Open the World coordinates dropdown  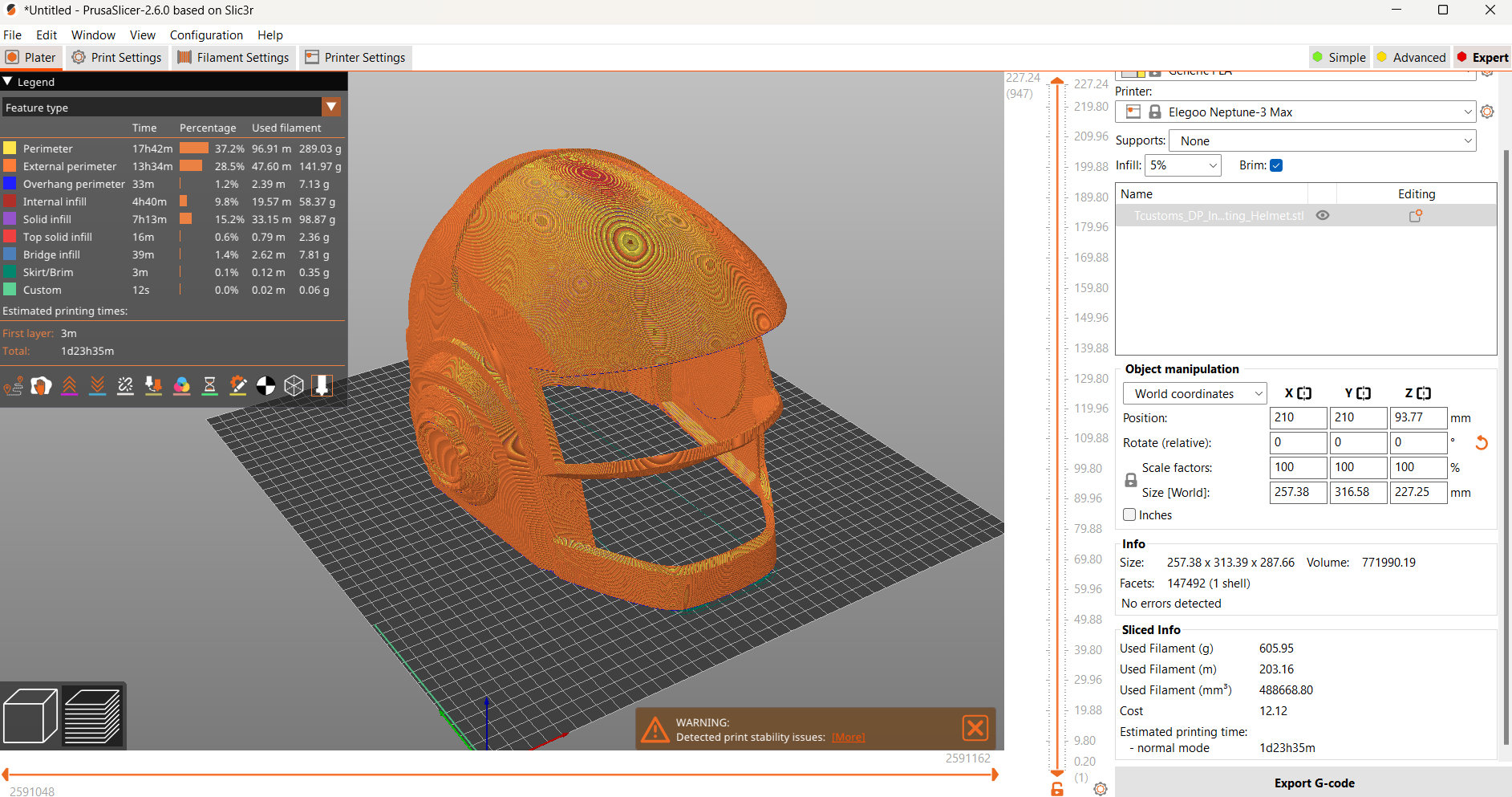1194,393
